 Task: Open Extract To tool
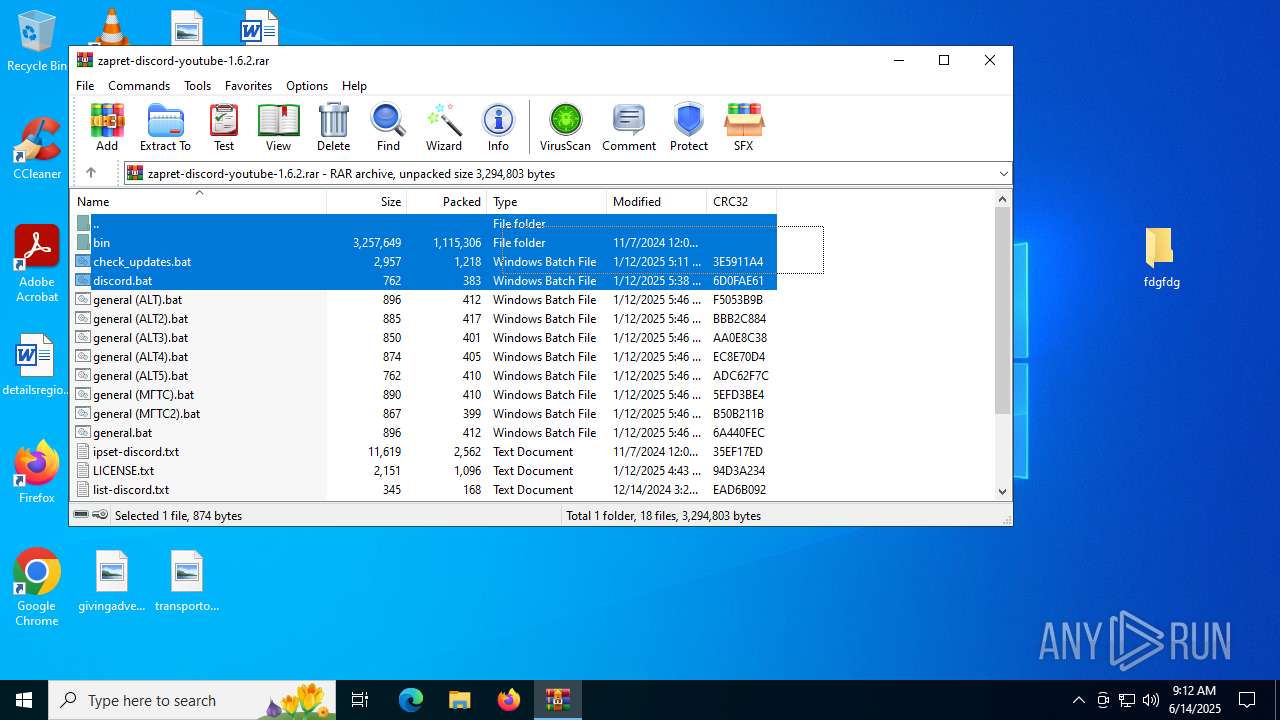pyautogui.click(x=165, y=127)
